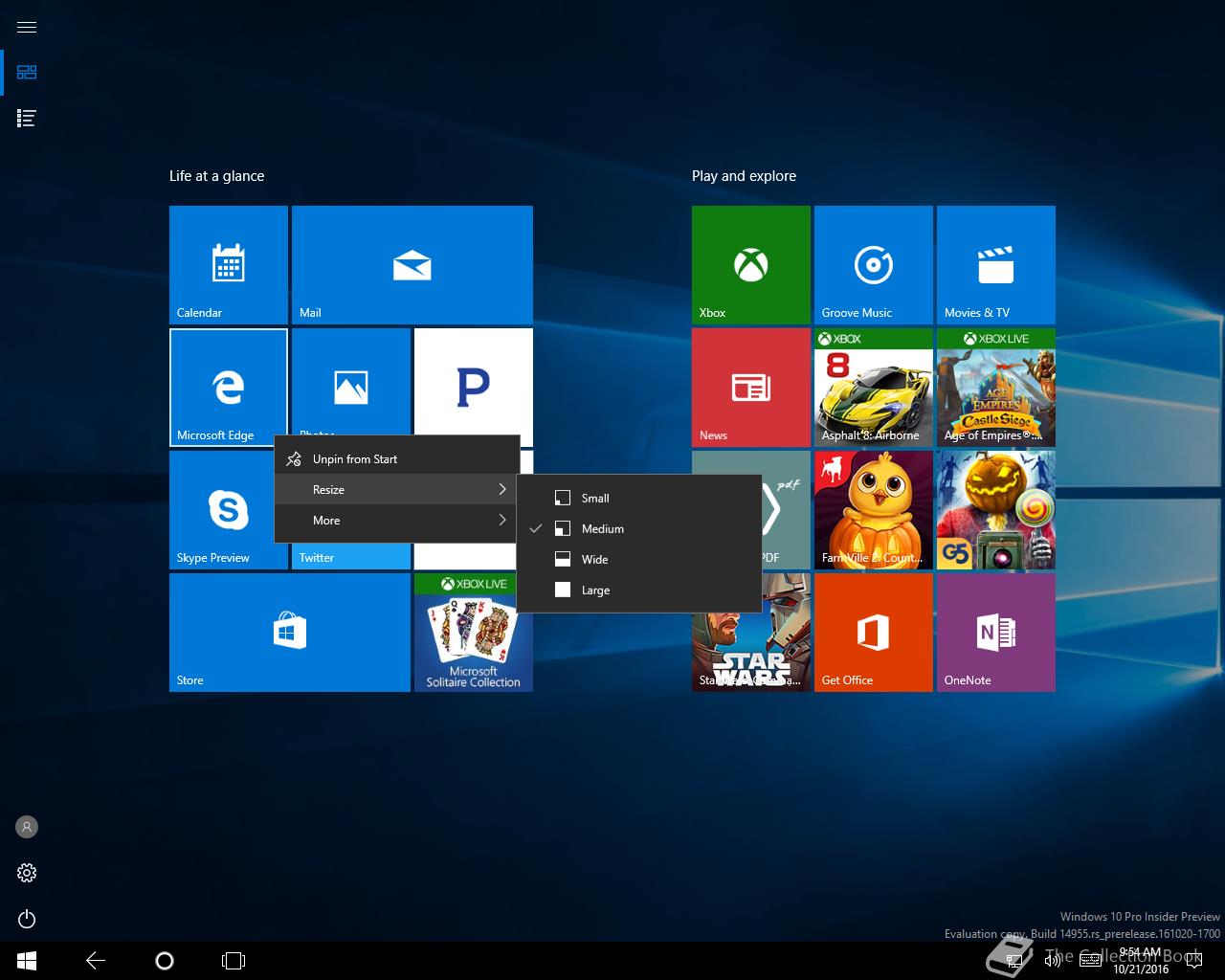The width and height of the screenshot is (1225, 980).
Task: Open the touch keyboard icon
Action: pyautogui.click(x=1090, y=961)
